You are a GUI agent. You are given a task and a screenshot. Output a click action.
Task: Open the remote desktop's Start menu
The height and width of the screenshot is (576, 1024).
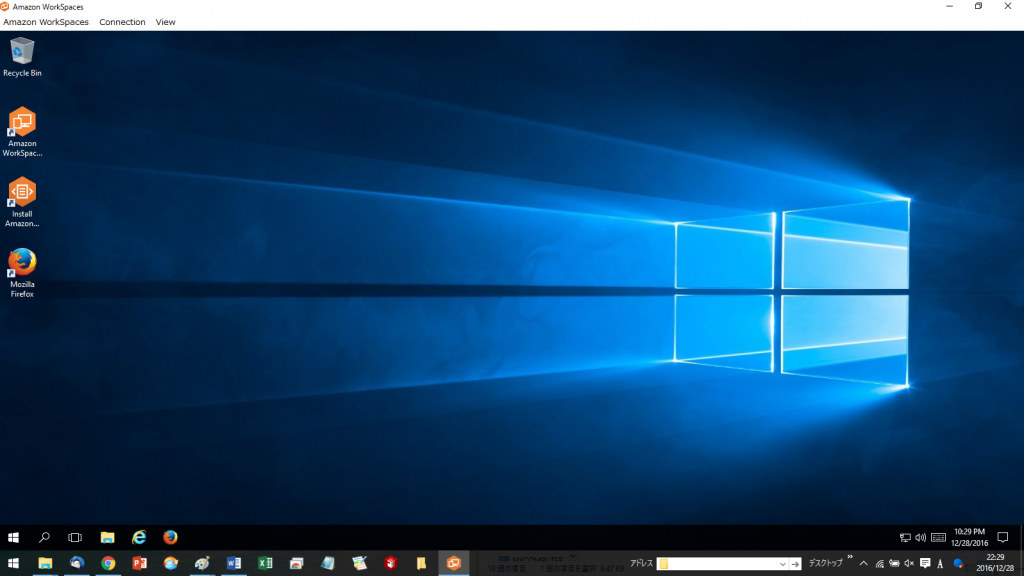coord(13,537)
